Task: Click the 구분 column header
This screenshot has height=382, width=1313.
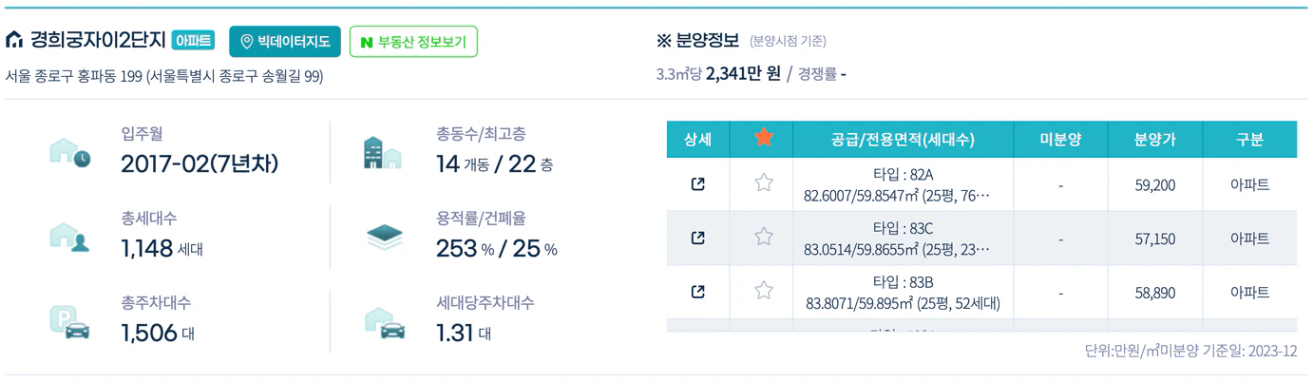Action: (x=1250, y=140)
